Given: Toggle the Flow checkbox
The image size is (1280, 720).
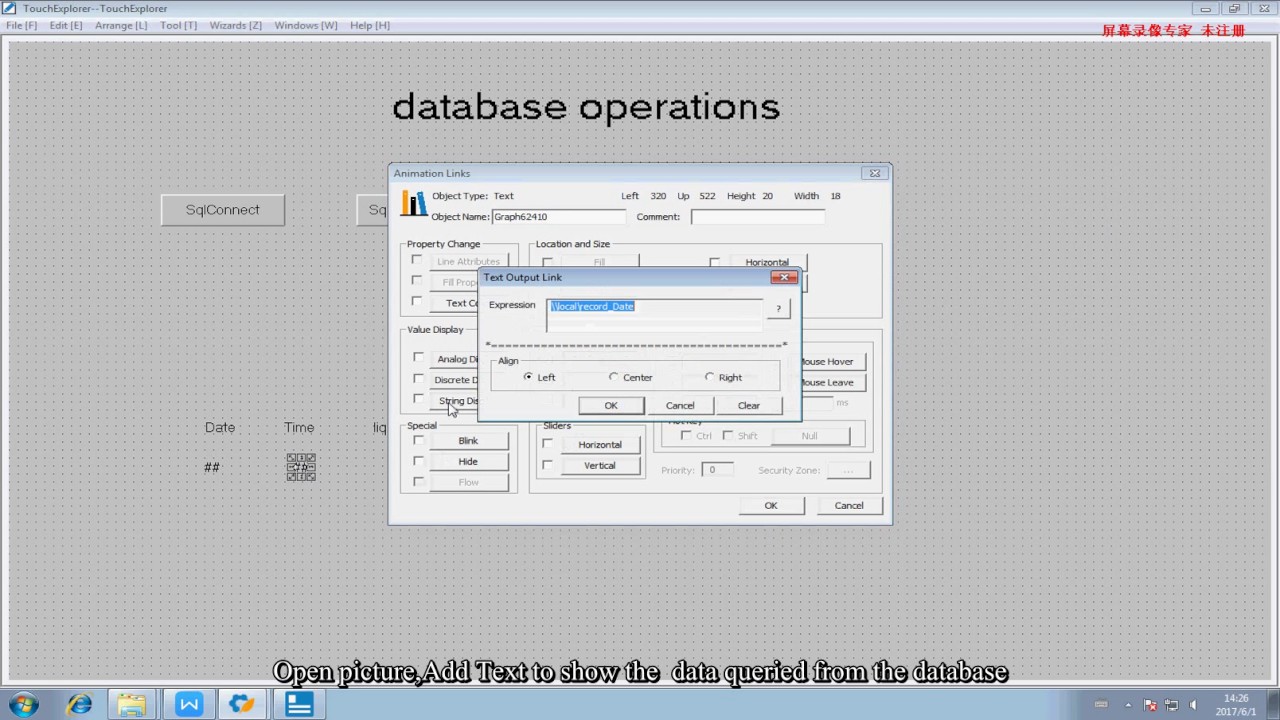Looking at the screenshot, I should pos(418,482).
